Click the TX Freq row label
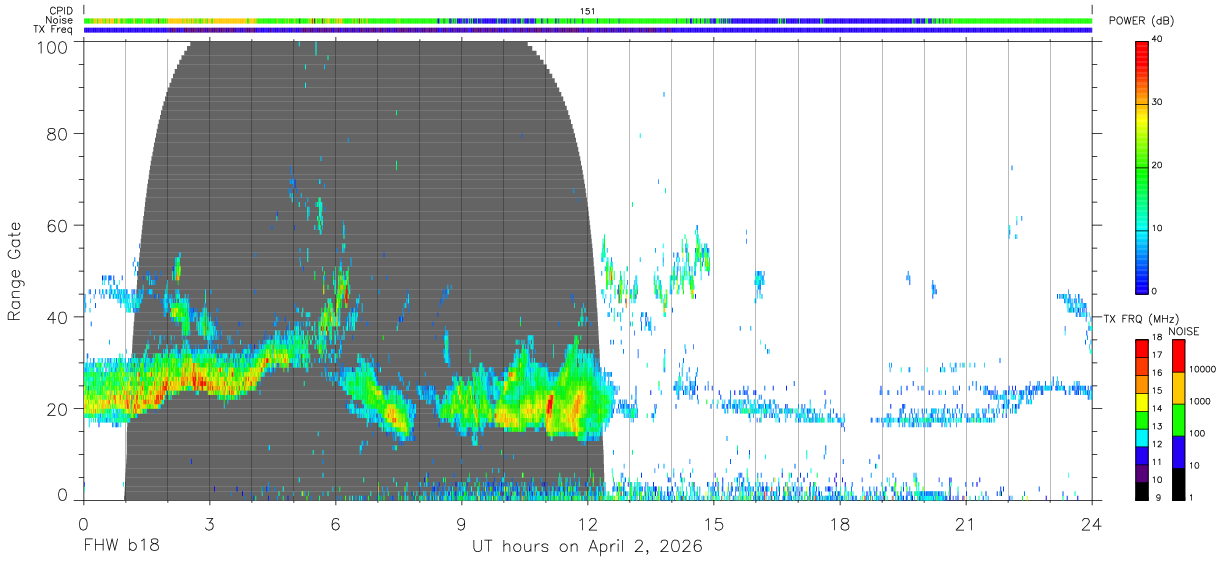This screenshot has width=1228, height=567. click(54, 30)
